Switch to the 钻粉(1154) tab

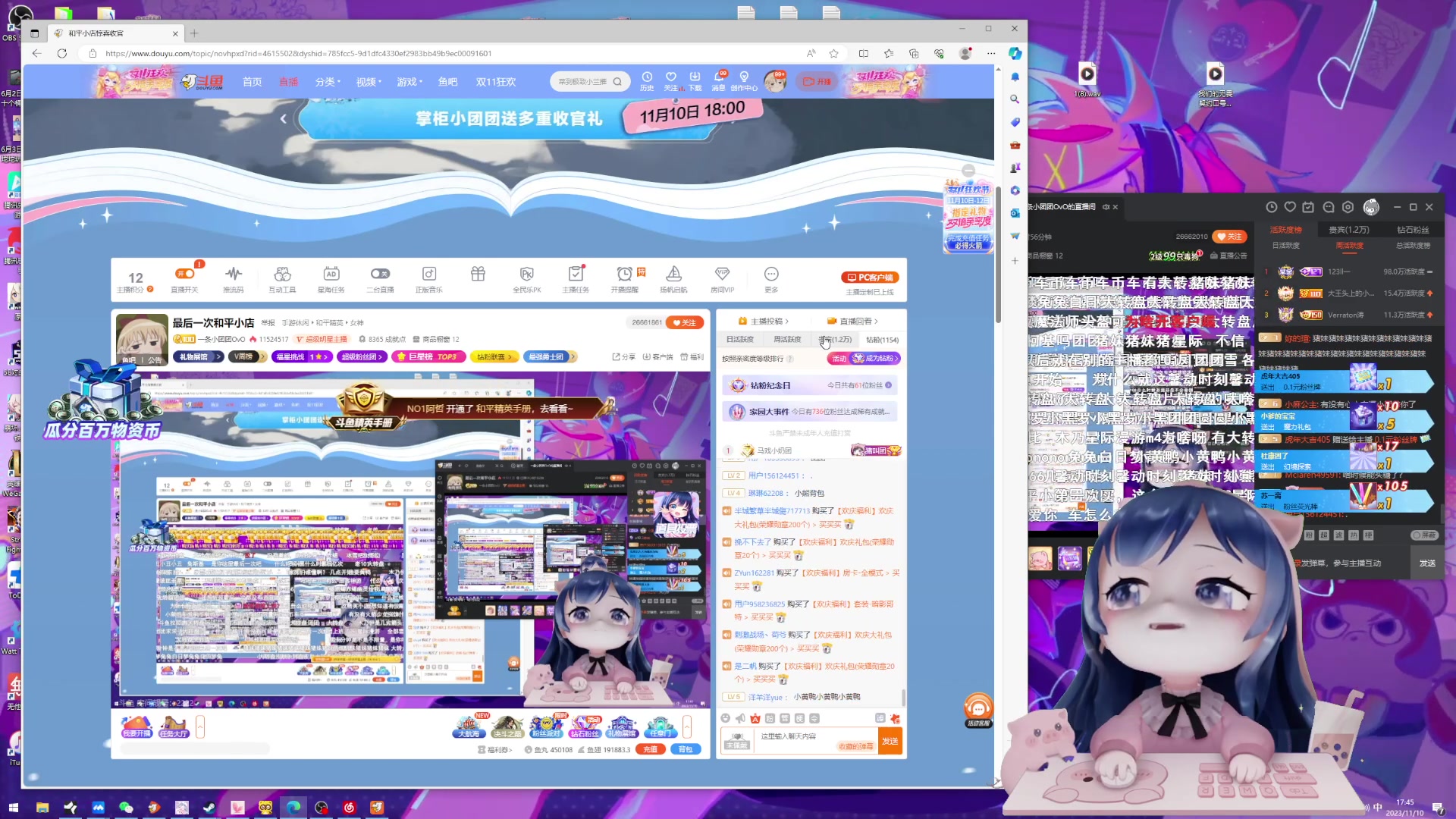pyautogui.click(x=882, y=340)
